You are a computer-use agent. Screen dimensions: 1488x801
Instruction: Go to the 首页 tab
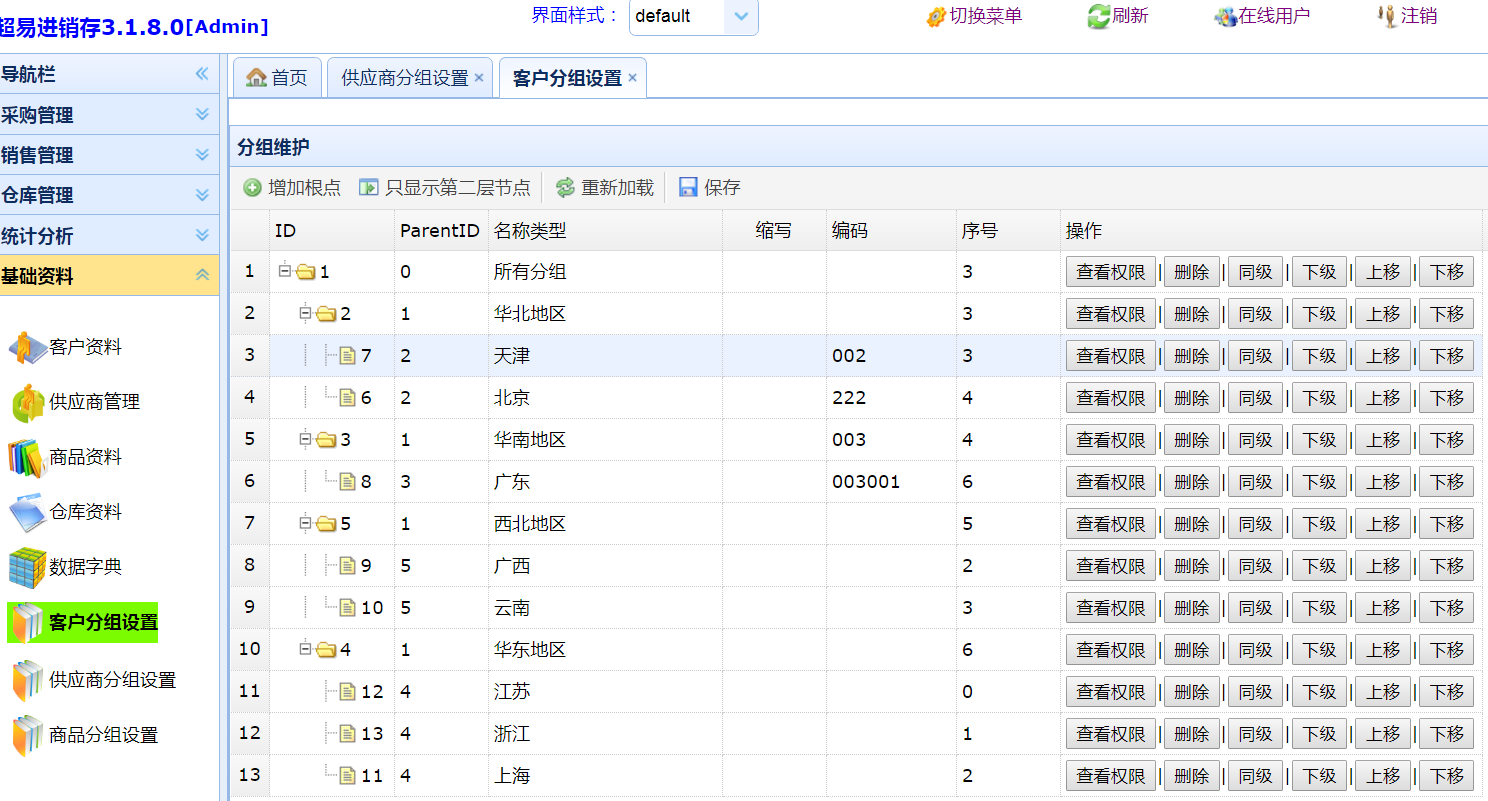[278, 78]
